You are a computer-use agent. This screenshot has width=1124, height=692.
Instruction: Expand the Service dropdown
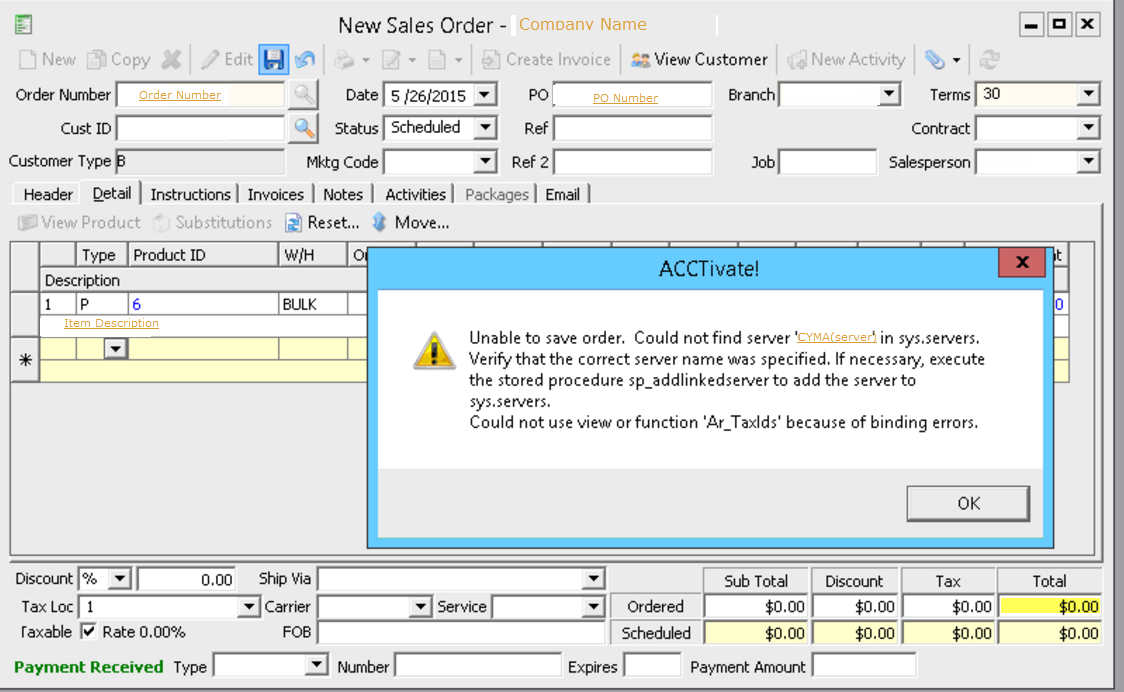594,607
